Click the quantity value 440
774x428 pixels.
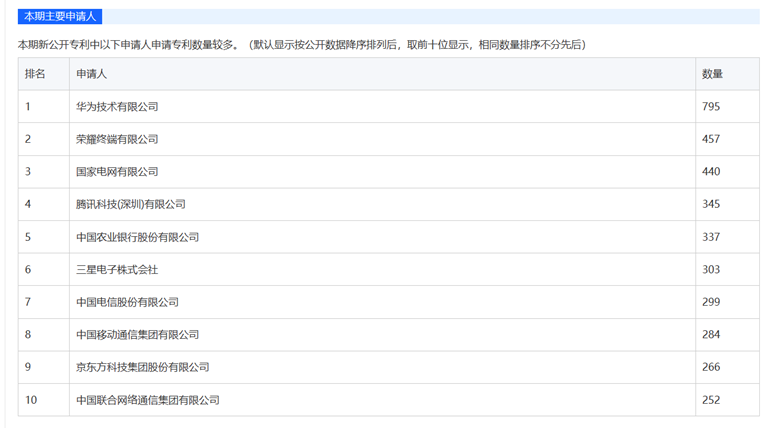tap(711, 172)
